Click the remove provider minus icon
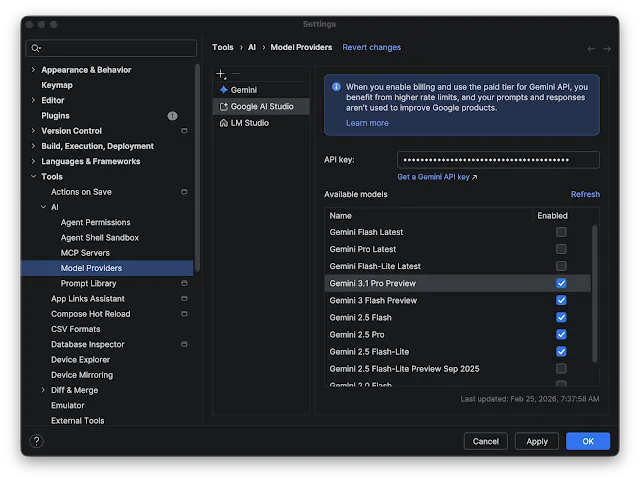This screenshot has width=640, height=482. [236, 74]
